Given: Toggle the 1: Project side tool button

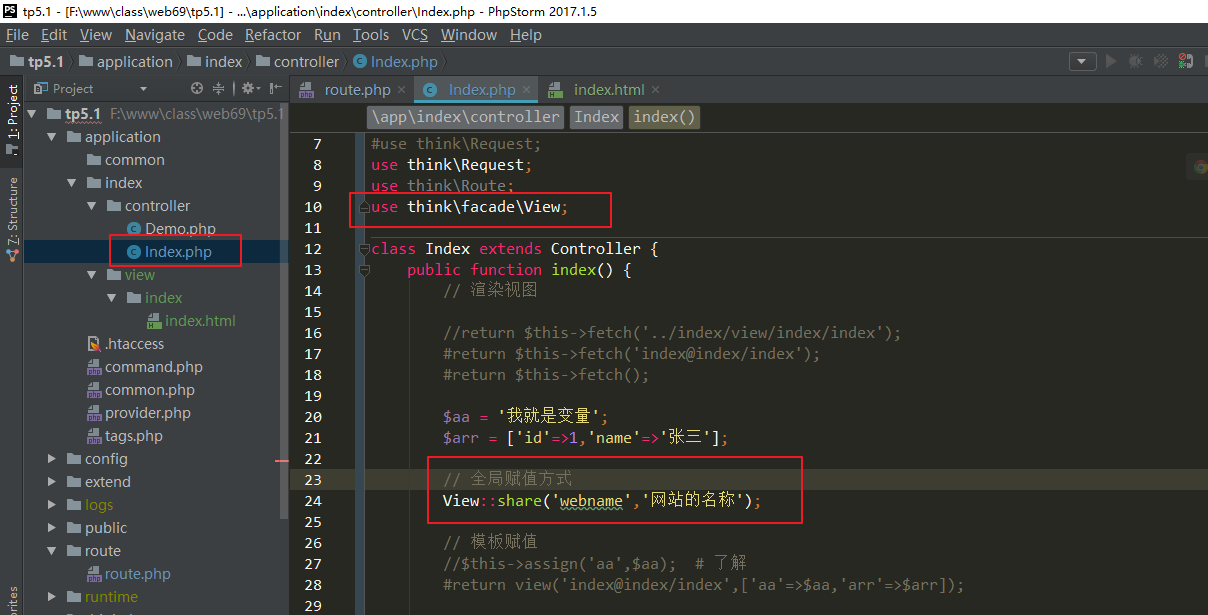Looking at the screenshot, I should tap(13, 119).
